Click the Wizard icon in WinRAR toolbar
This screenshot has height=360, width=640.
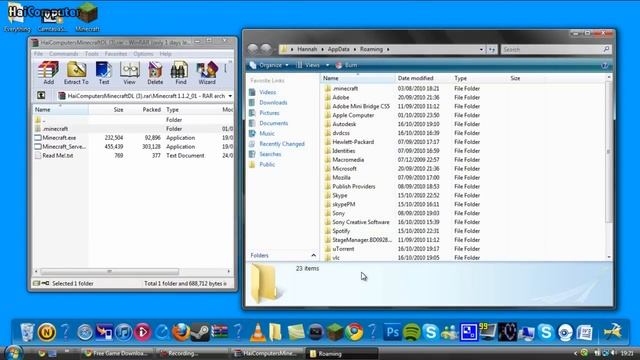(207, 73)
